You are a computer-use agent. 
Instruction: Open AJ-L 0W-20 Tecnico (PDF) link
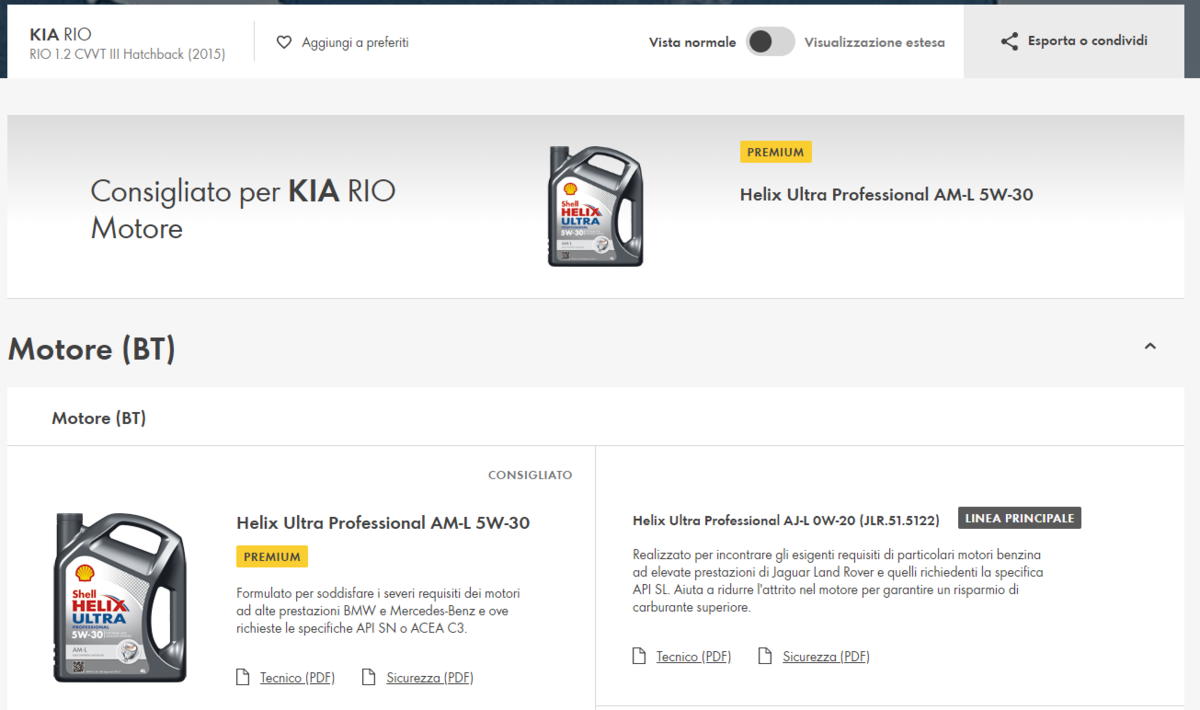click(694, 656)
